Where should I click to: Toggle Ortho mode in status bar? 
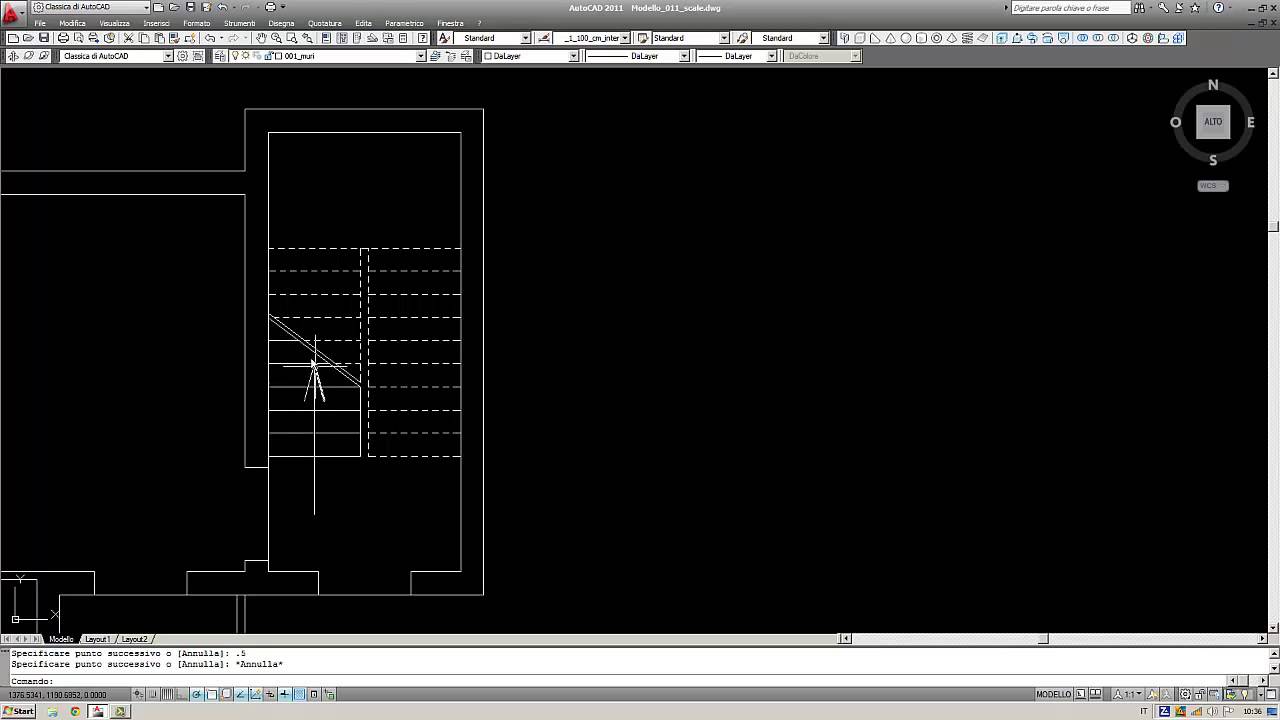coord(181,694)
